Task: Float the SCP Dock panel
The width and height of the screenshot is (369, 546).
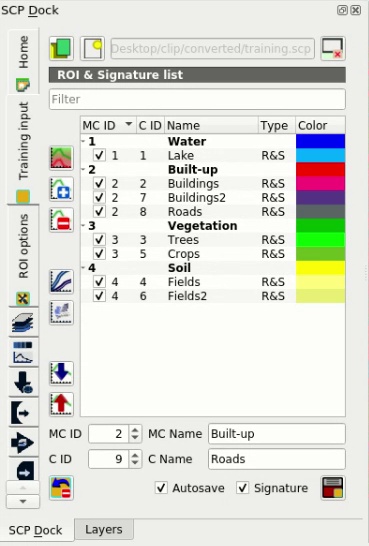Action: click(x=342, y=10)
